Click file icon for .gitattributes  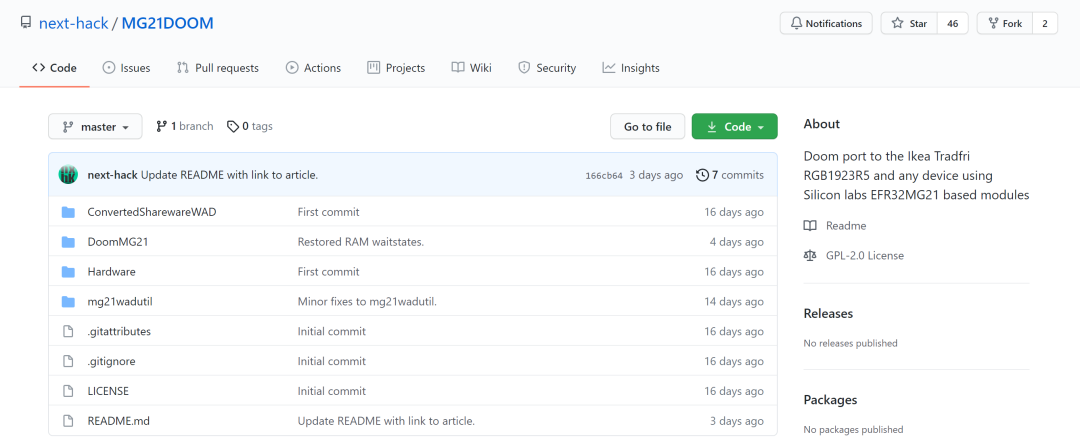[68, 331]
